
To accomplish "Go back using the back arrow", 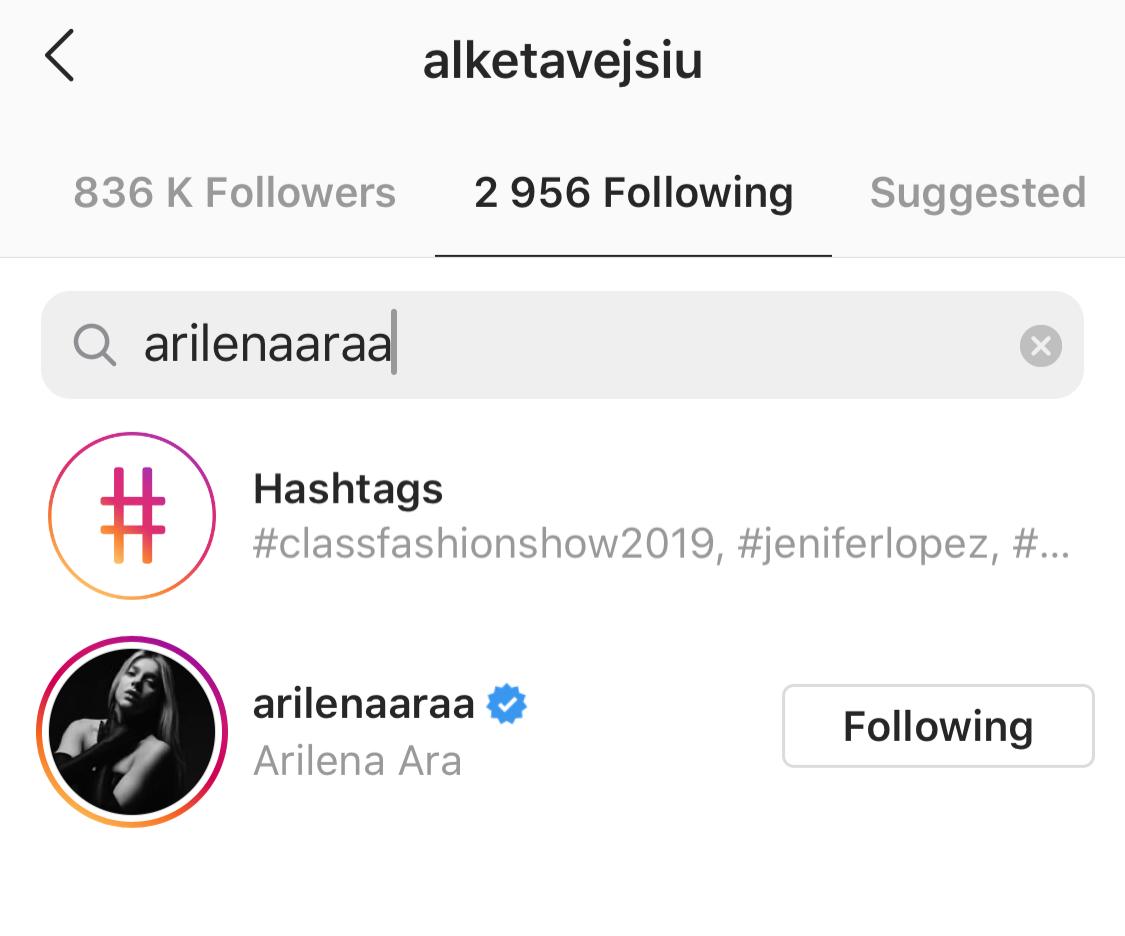I will click(x=60, y=56).
